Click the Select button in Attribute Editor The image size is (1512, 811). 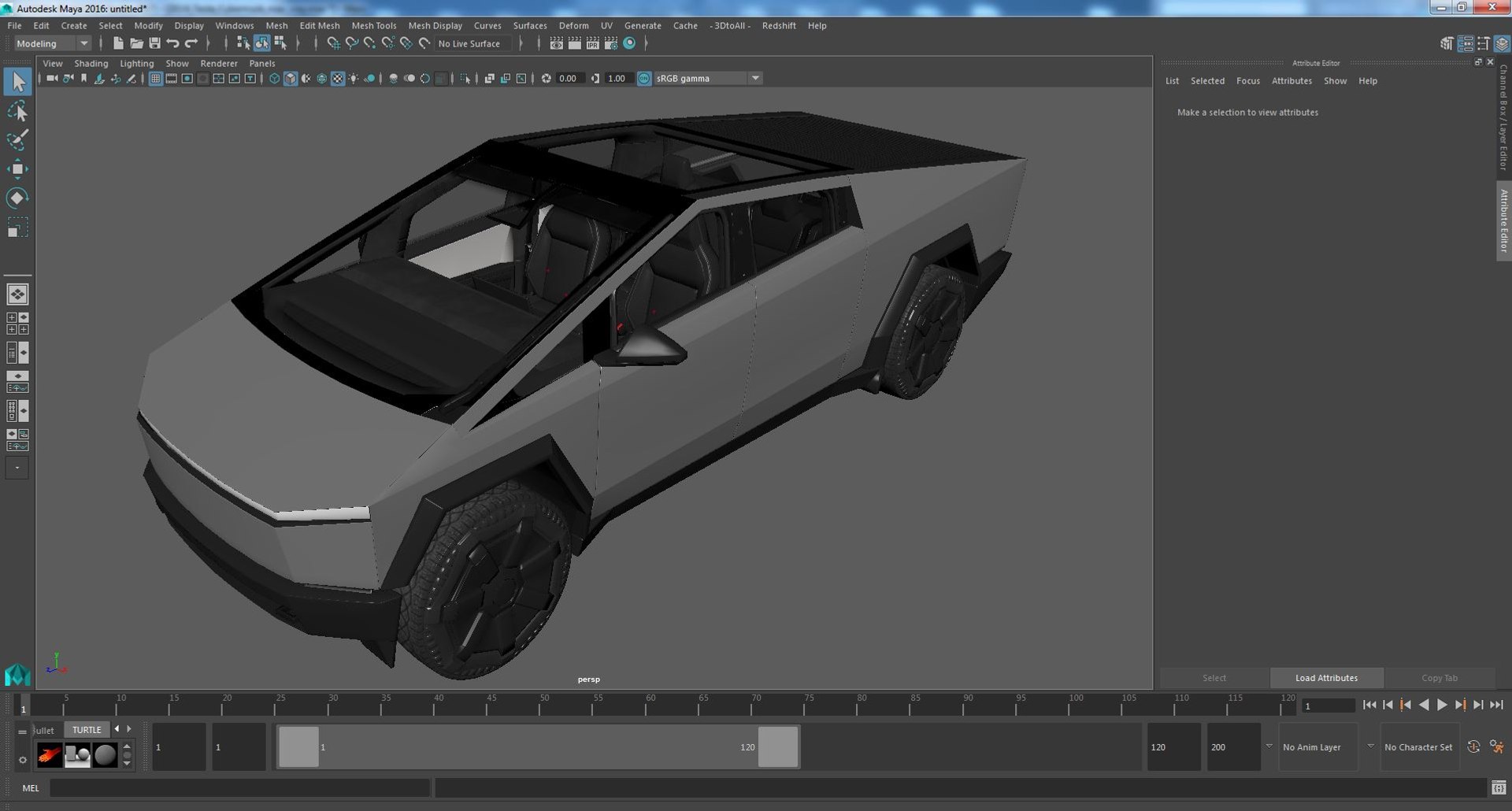click(1214, 678)
